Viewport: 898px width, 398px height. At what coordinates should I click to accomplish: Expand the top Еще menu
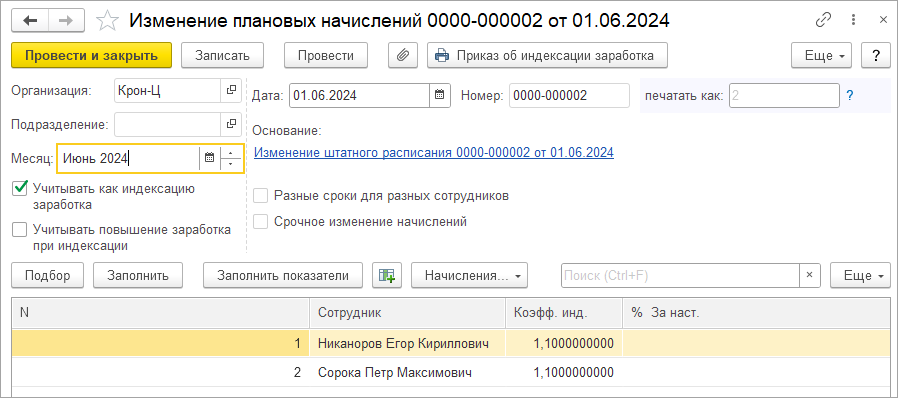pos(821,56)
